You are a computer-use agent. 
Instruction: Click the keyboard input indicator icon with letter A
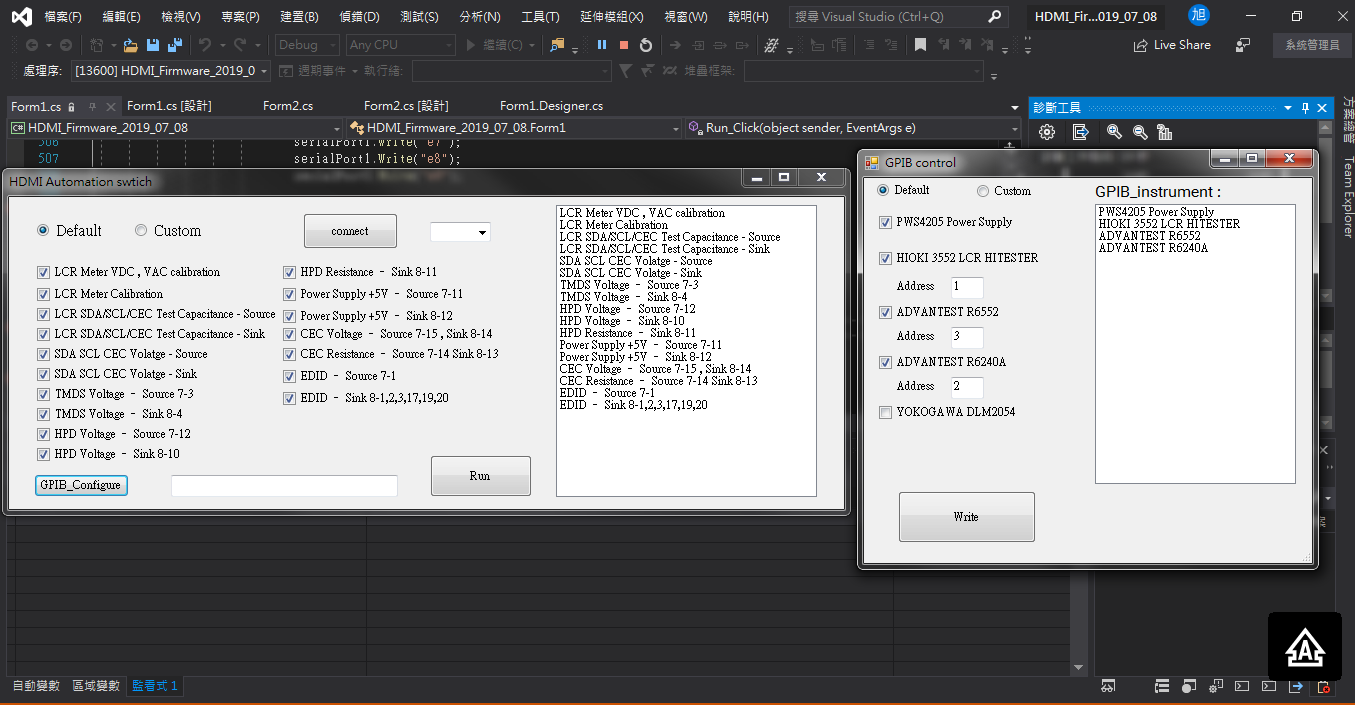[x=1305, y=648]
